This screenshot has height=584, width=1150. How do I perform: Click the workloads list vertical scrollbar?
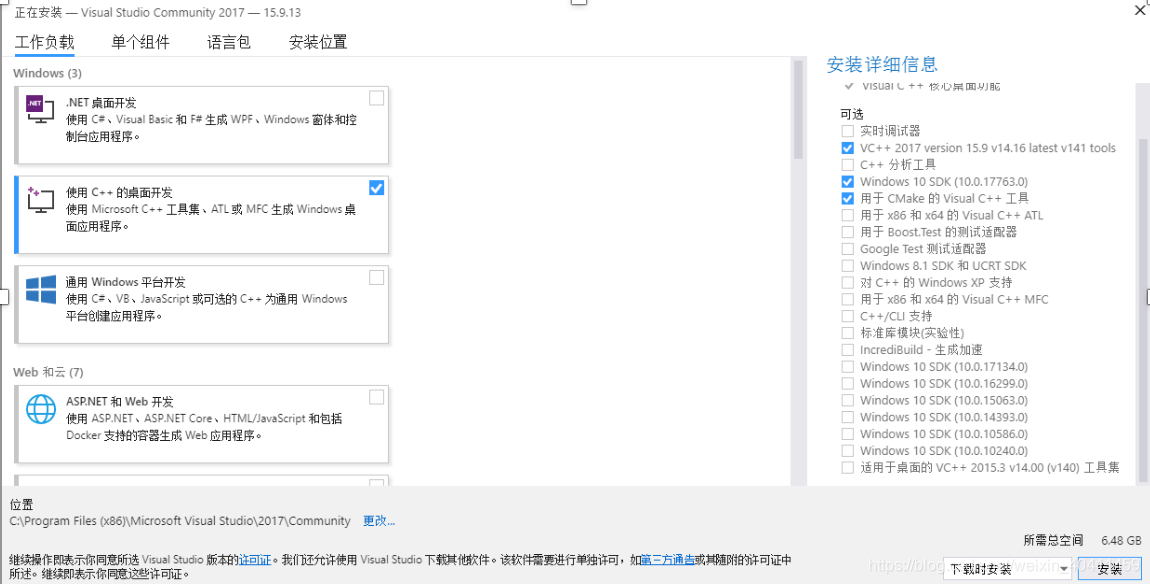pos(799,110)
